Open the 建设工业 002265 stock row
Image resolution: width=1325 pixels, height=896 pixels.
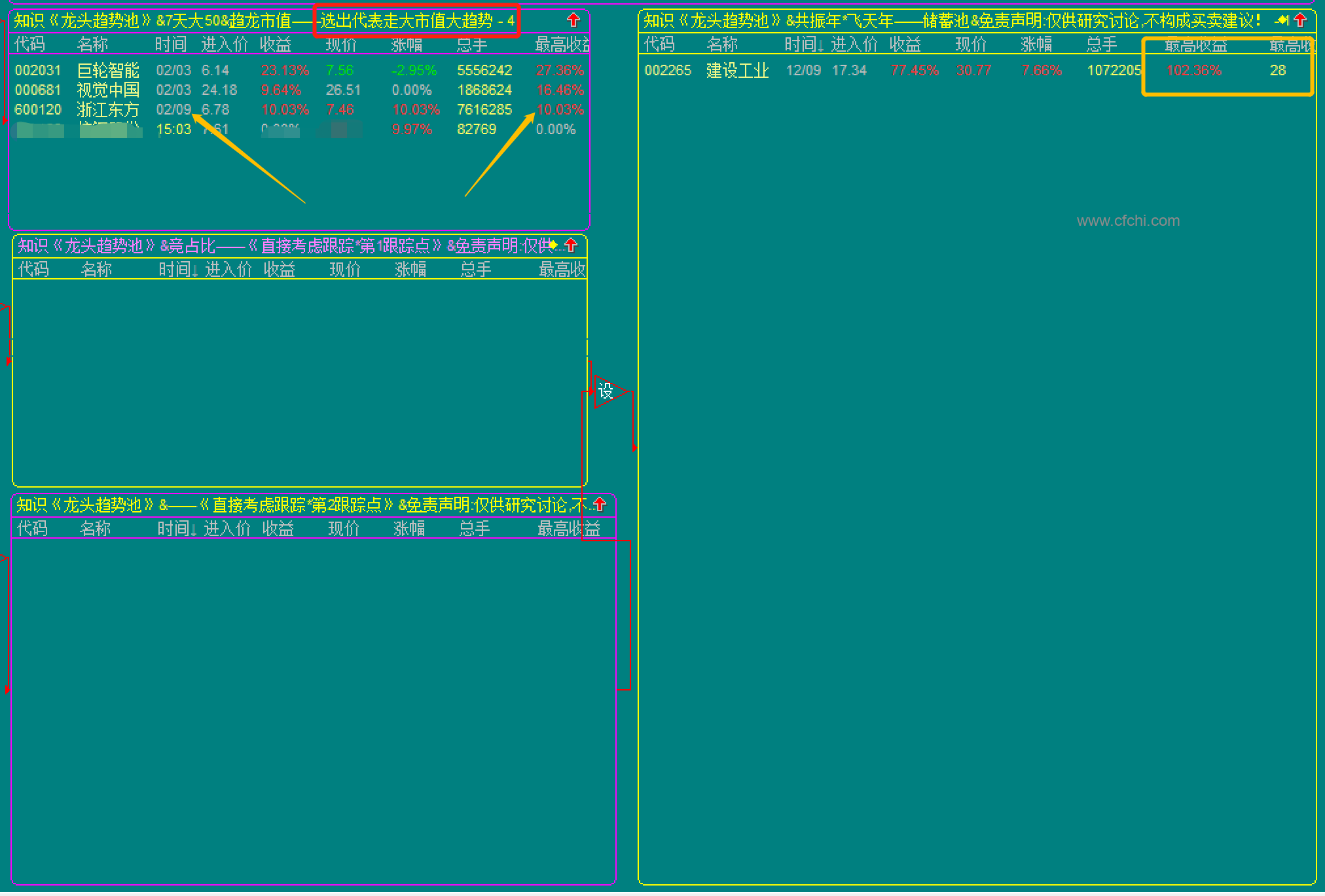737,70
